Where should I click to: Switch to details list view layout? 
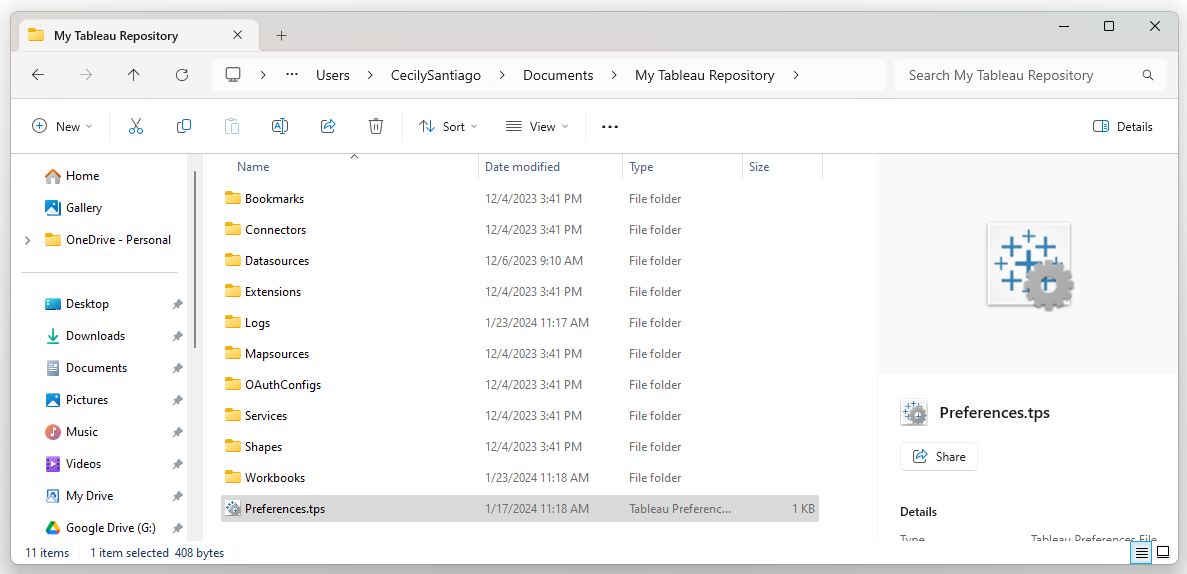(x=1142, y=553)
